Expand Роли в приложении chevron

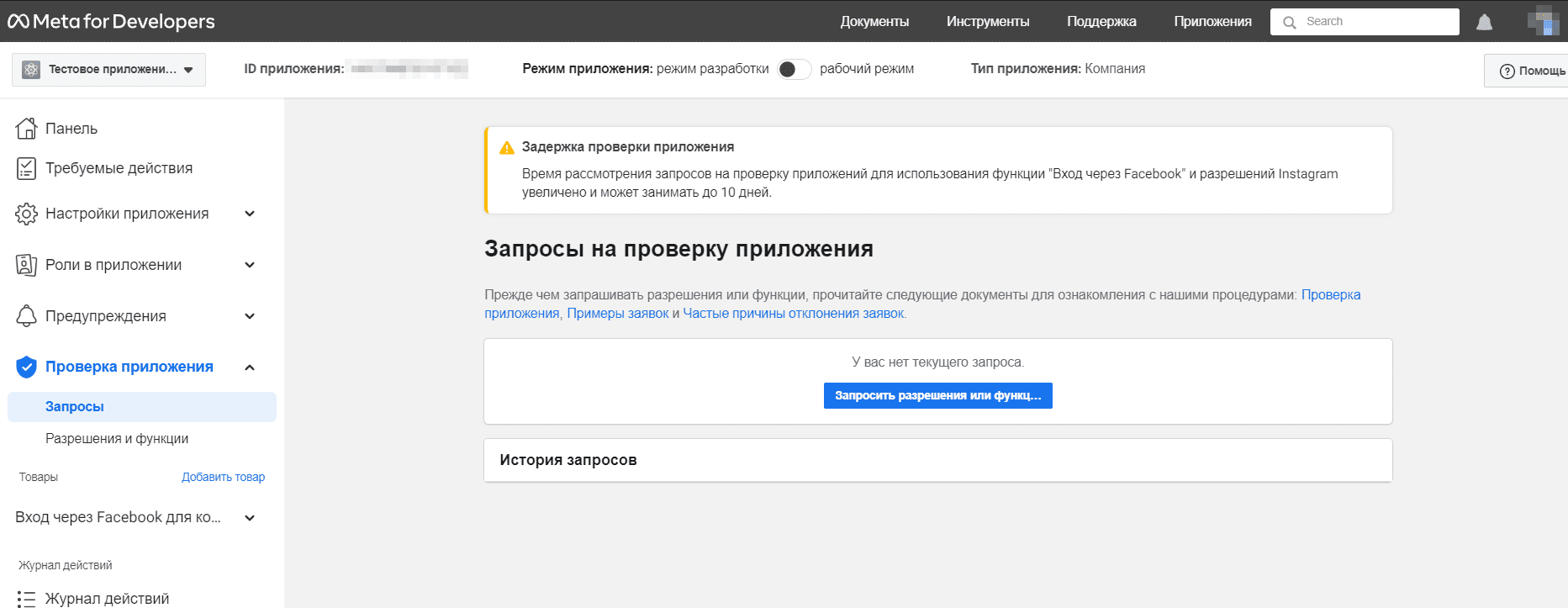tap(250, 265)
